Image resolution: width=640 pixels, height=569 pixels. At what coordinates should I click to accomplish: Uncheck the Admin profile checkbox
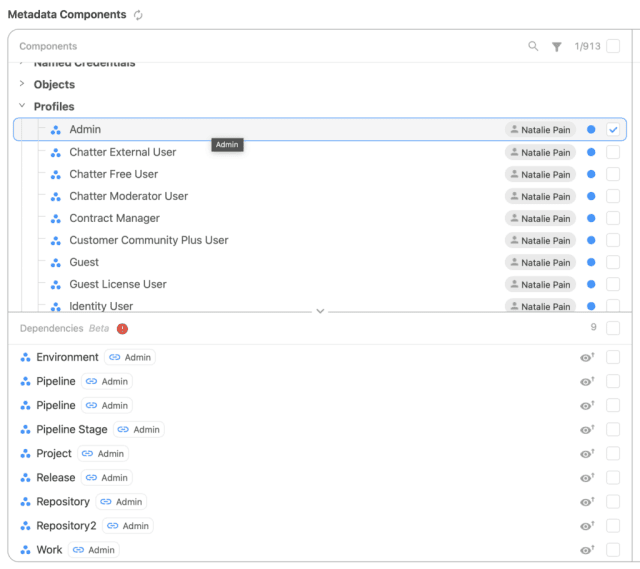tap(613, 130)
